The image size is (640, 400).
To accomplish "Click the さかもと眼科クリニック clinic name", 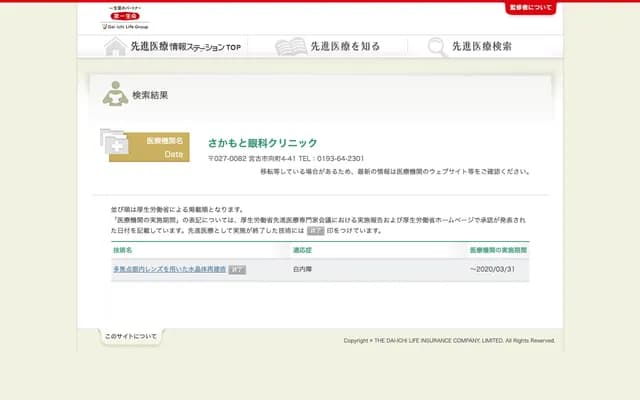I will pos(262,143).
